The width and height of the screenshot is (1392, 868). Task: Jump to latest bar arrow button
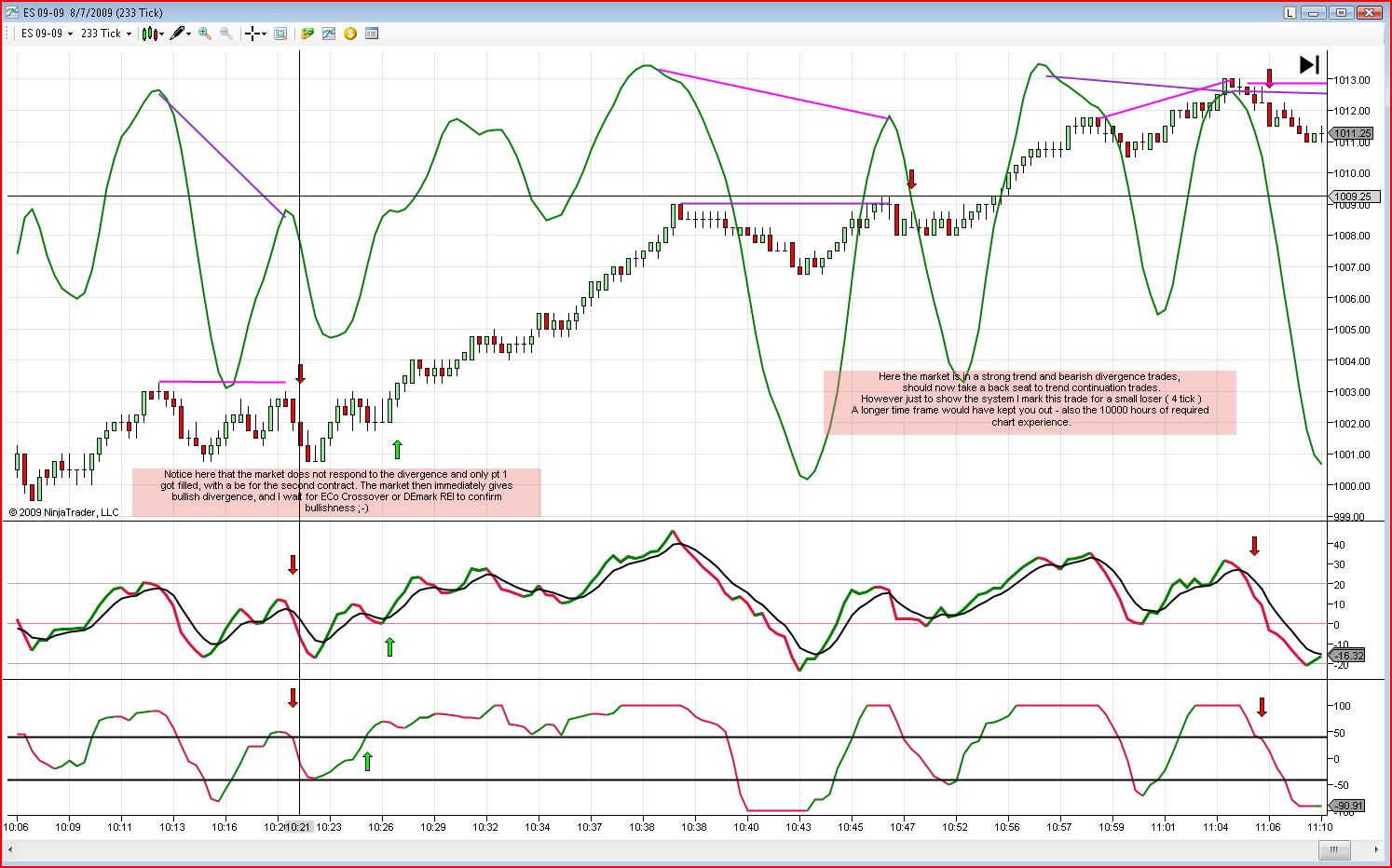1309,64
